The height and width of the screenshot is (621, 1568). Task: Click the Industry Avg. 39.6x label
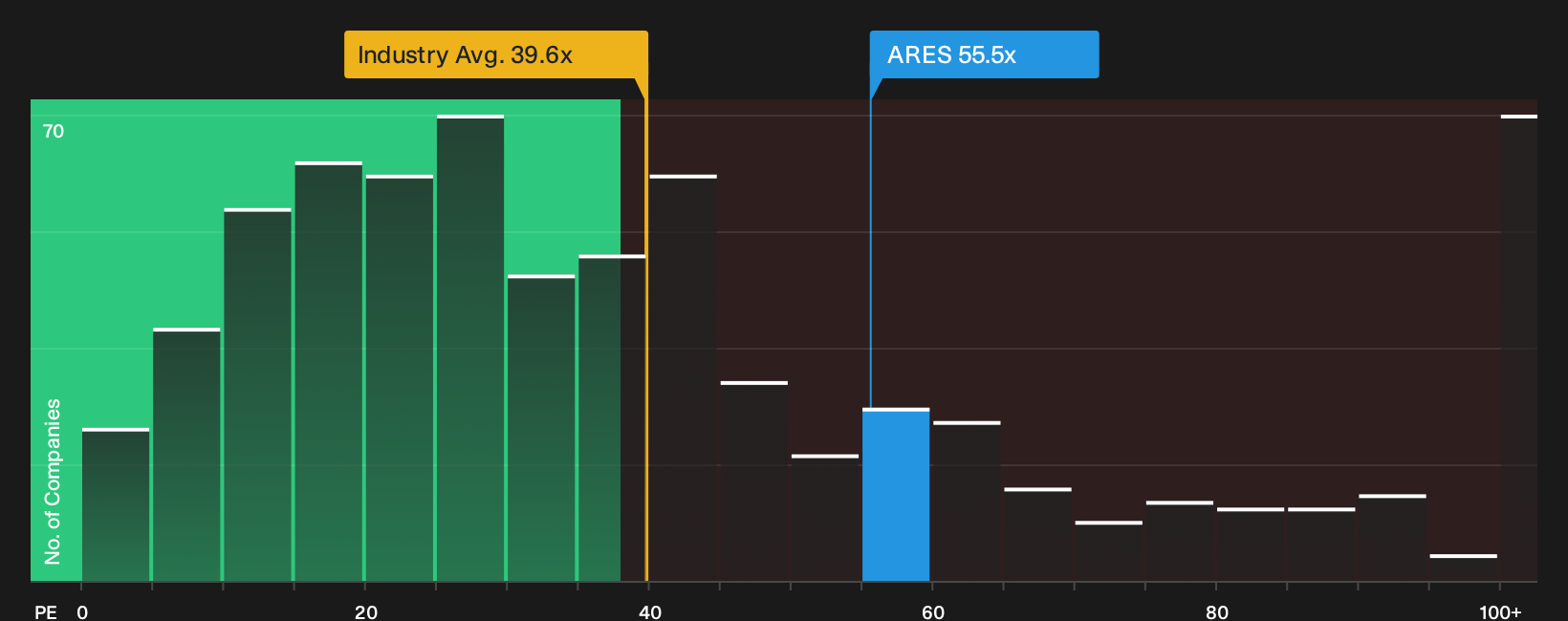tap(495, 54)
